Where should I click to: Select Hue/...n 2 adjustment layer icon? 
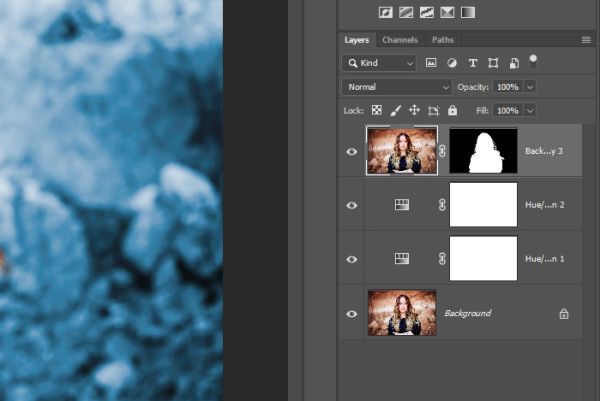(x=402, y=205)
